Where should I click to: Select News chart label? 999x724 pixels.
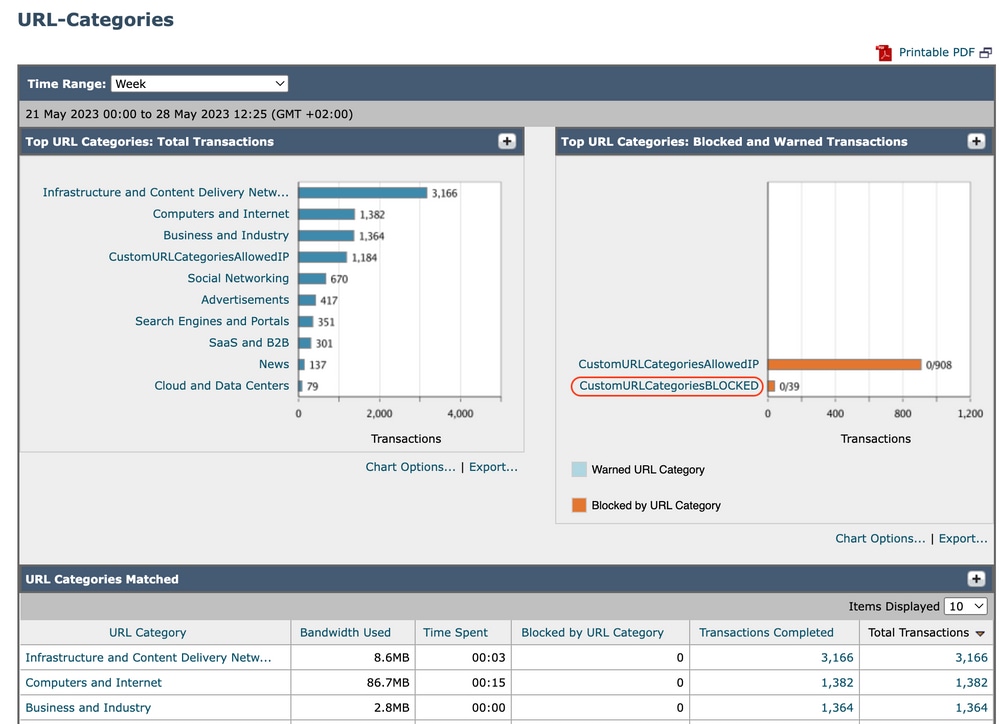point(273,364)
